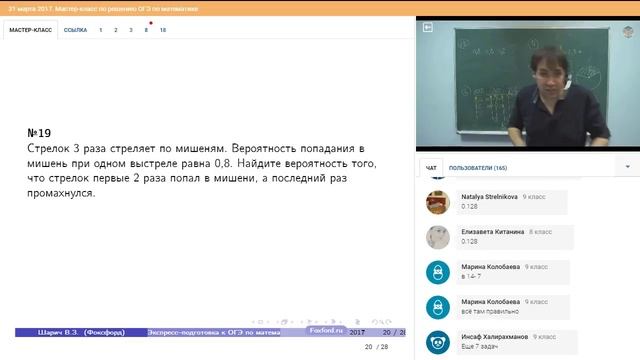Click Инсаф Халирахманов's panda avatar

coord(438,342)
